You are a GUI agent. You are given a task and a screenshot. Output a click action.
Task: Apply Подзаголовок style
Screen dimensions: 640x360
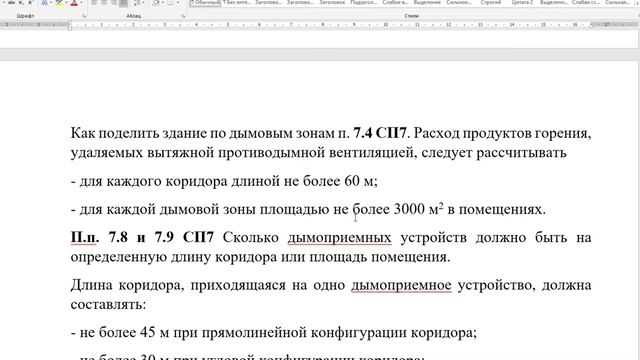363,2
